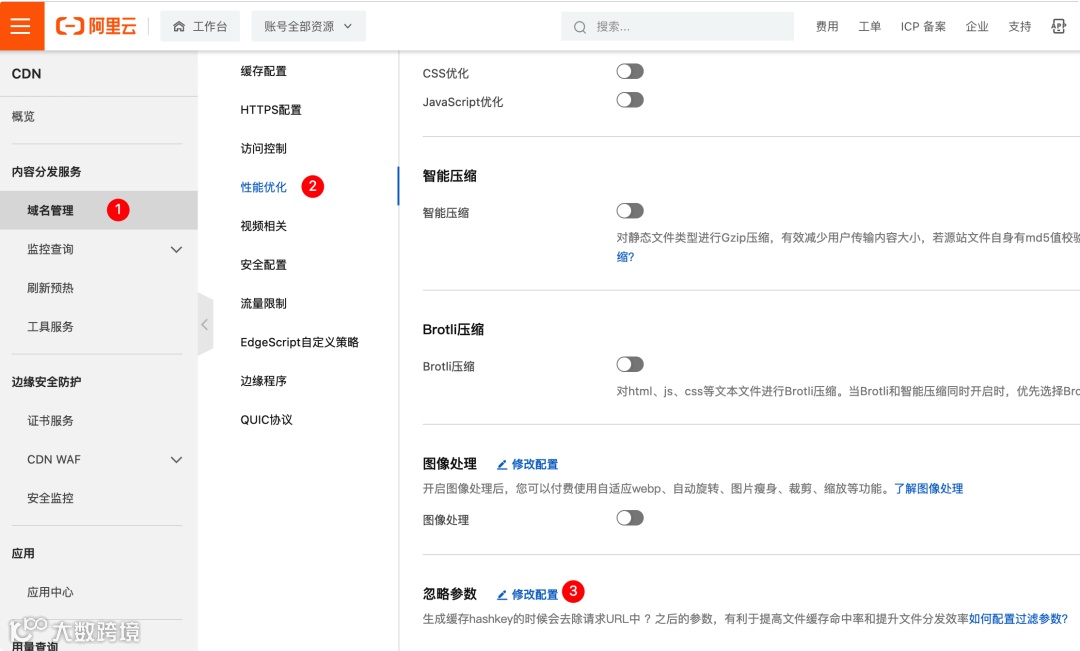The height and width of the screenshot is (651, 1080).
Task: Switch to HTTPS配置 tab
Action: coord(271,110)
